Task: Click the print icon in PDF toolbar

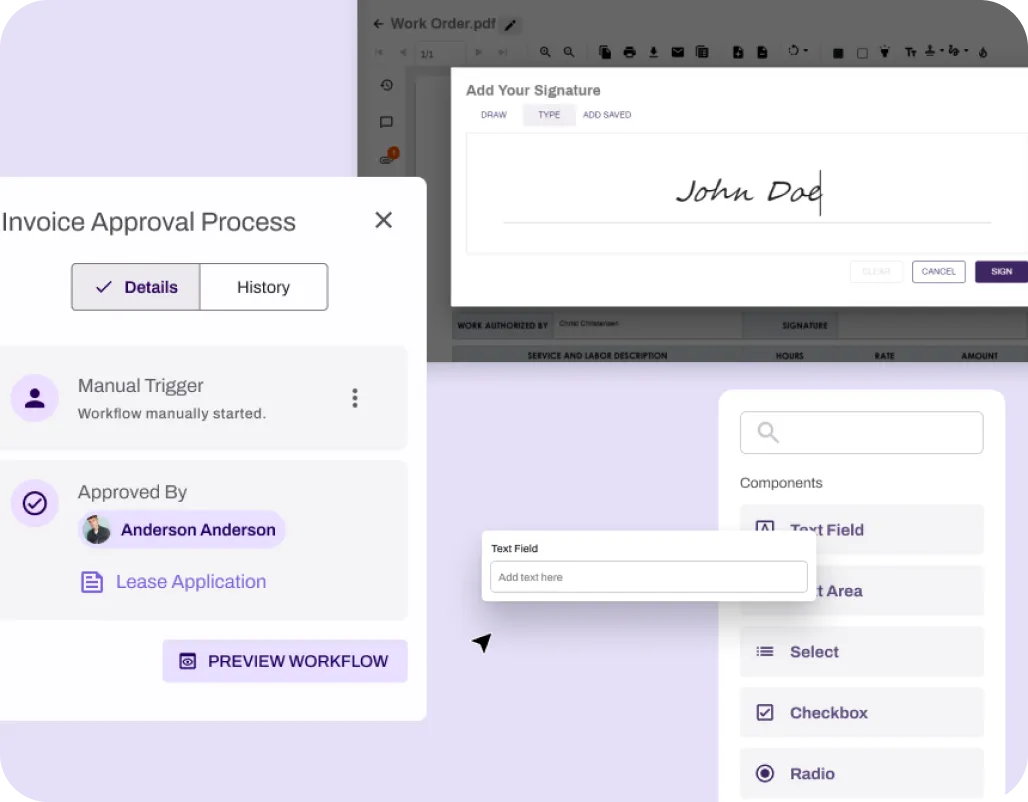Action: (x=629, y=52)
